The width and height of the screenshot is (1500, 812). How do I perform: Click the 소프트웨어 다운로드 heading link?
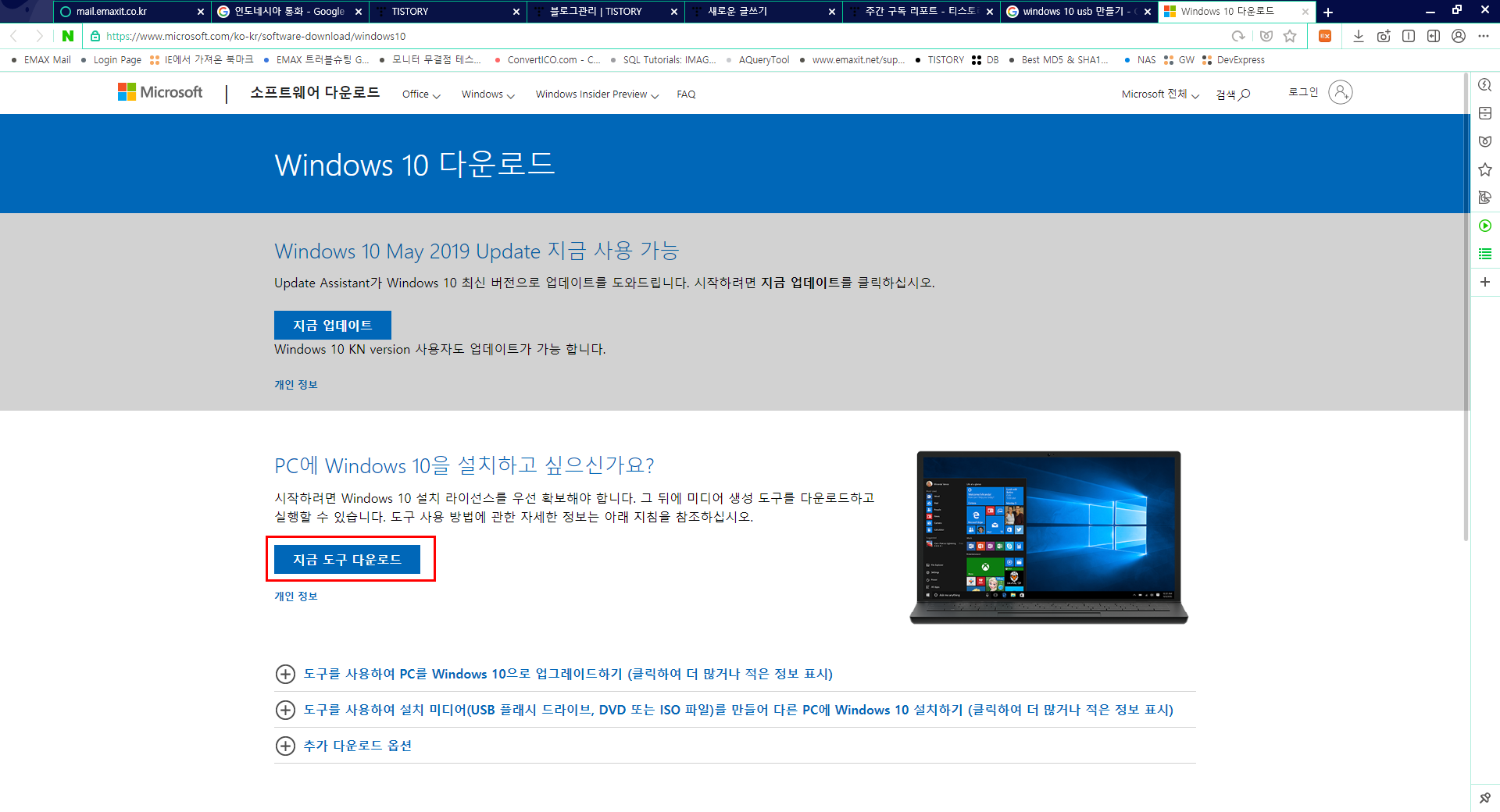(315, 93)
